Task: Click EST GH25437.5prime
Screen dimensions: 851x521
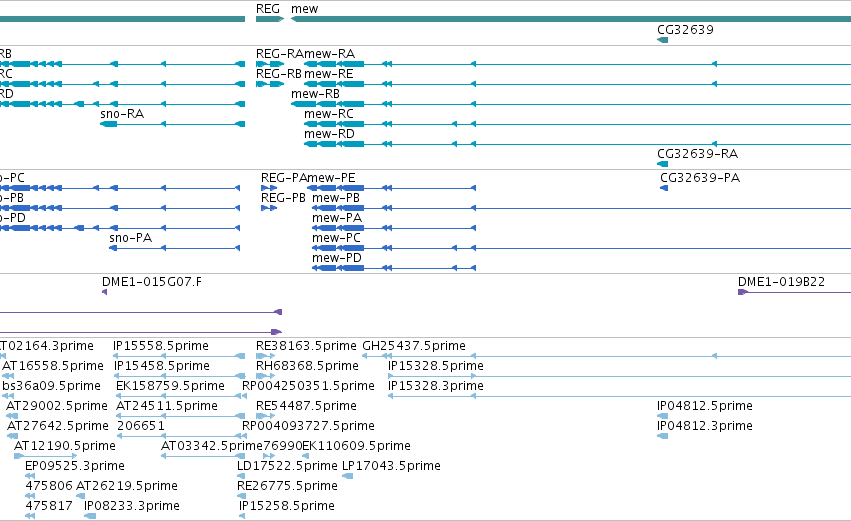Action: coord(414,346)
